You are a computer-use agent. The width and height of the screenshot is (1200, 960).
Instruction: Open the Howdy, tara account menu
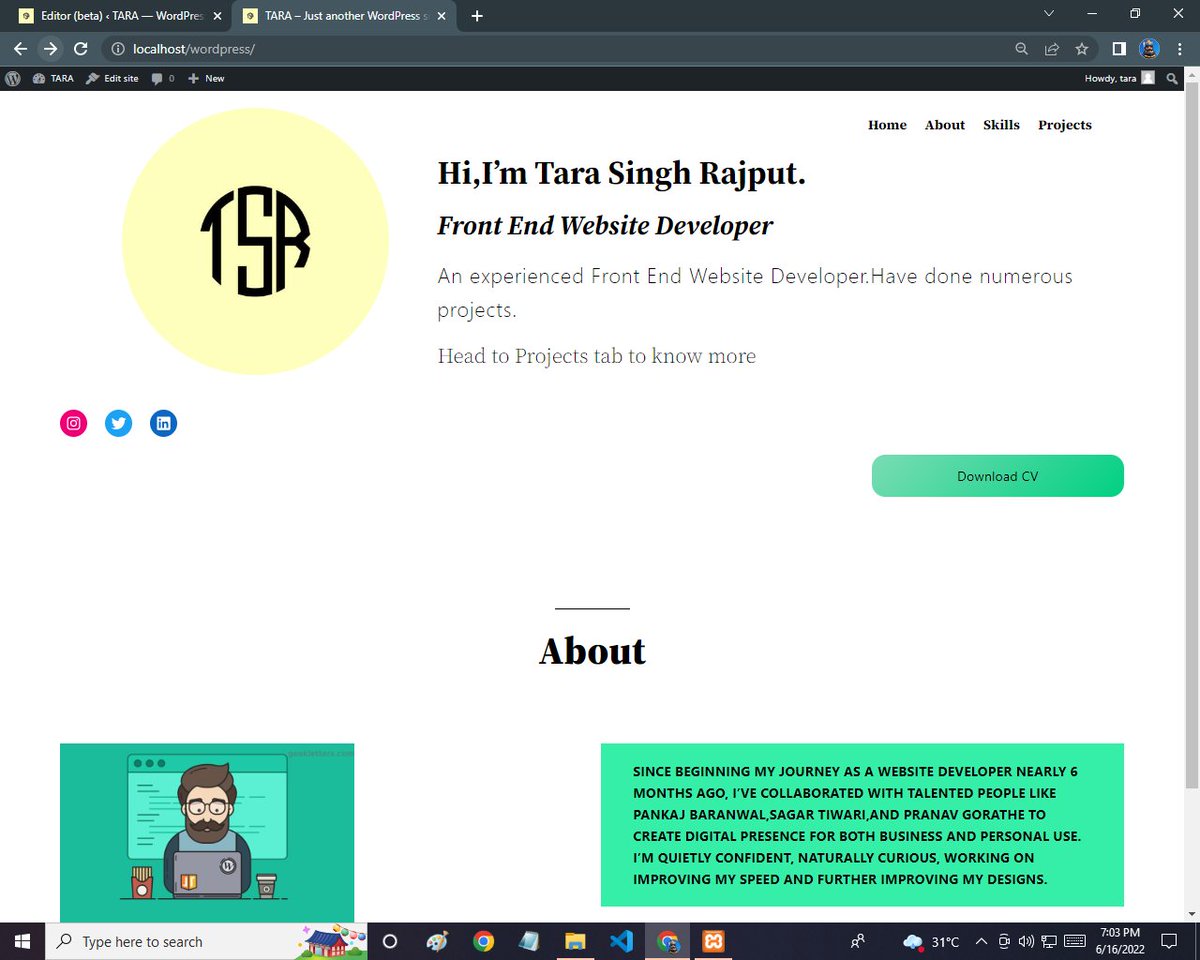pyautogui.click(x=1119, y=78)
